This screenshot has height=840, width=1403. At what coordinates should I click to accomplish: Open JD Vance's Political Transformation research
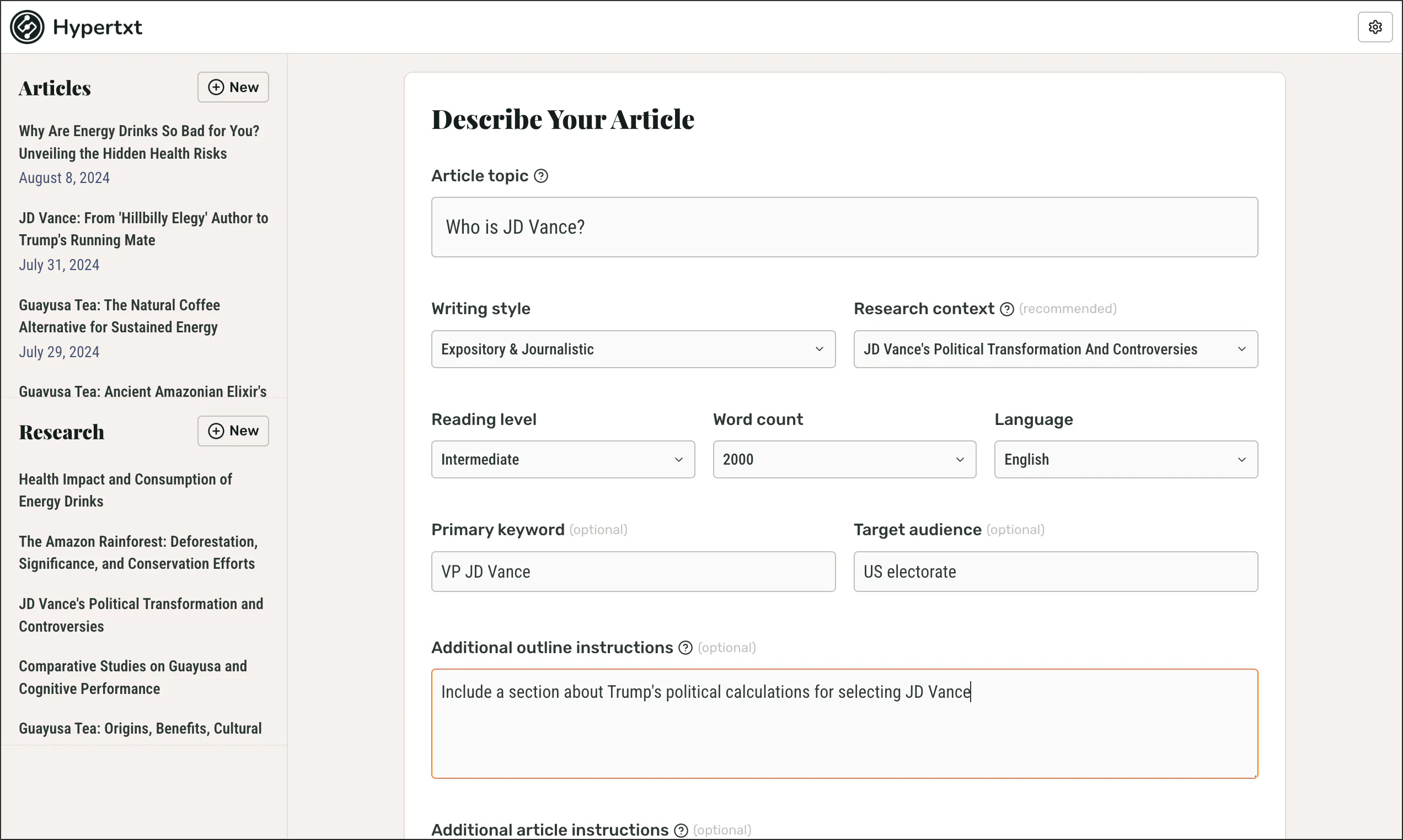141,615
